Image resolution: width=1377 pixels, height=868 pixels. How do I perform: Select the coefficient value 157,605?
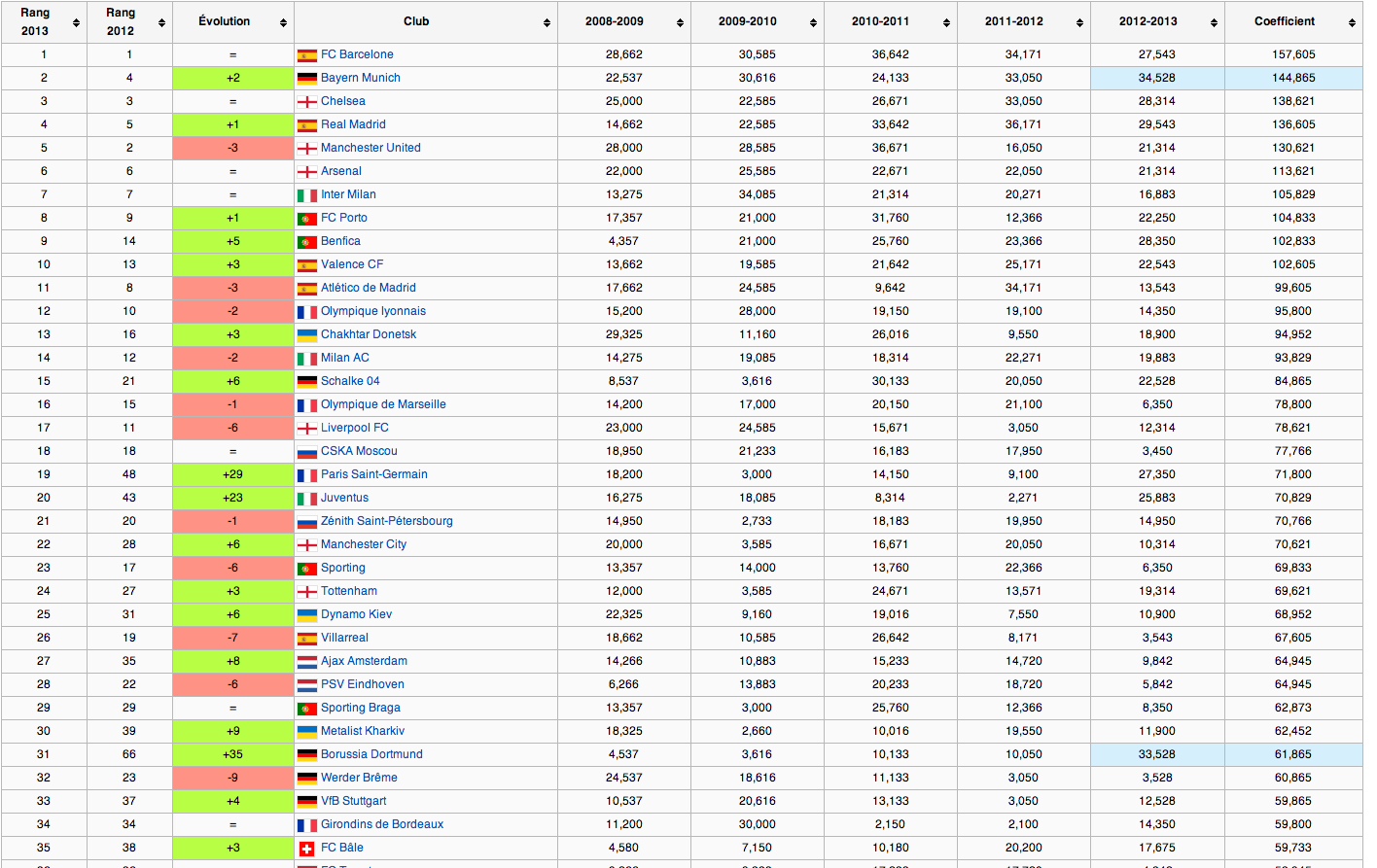pyautogui.click(x=1293, y=54)
